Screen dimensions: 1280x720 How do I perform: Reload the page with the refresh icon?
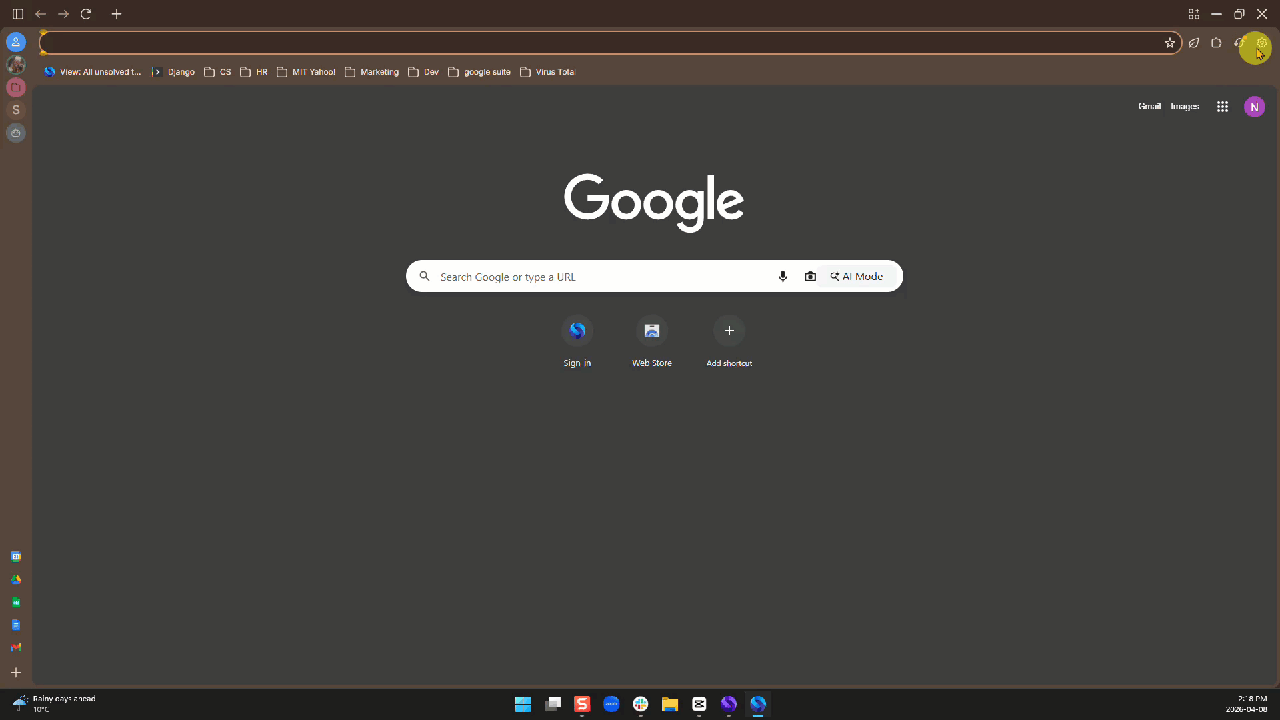86,14
